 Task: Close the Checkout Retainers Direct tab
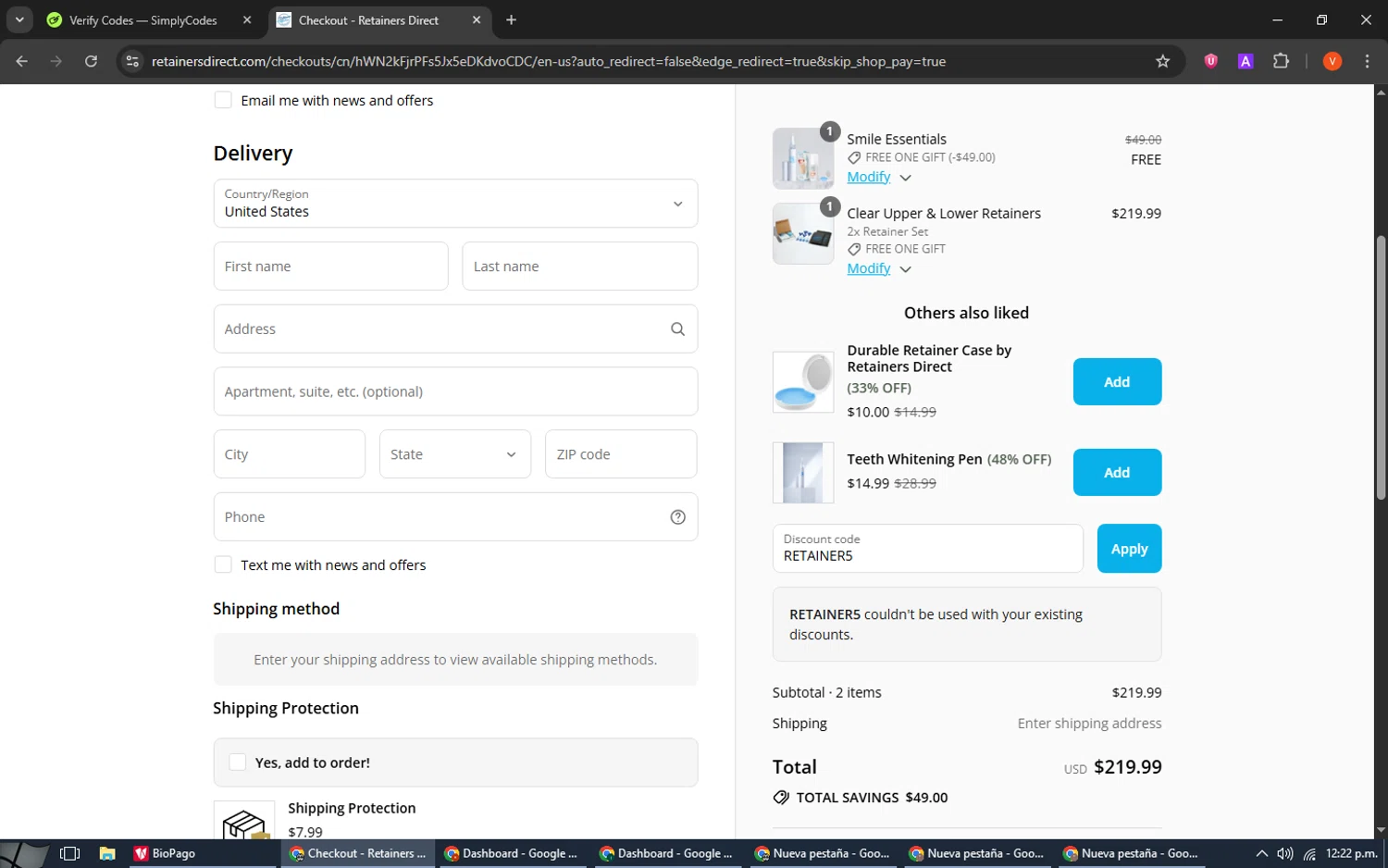tap(477, 19)
